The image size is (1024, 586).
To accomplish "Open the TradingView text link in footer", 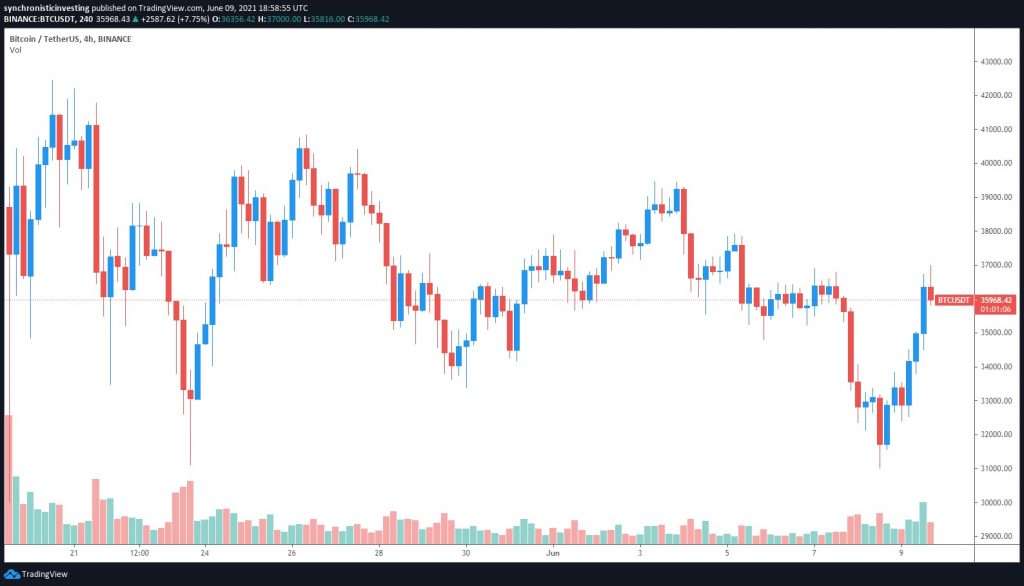I will tap(44, 574).
